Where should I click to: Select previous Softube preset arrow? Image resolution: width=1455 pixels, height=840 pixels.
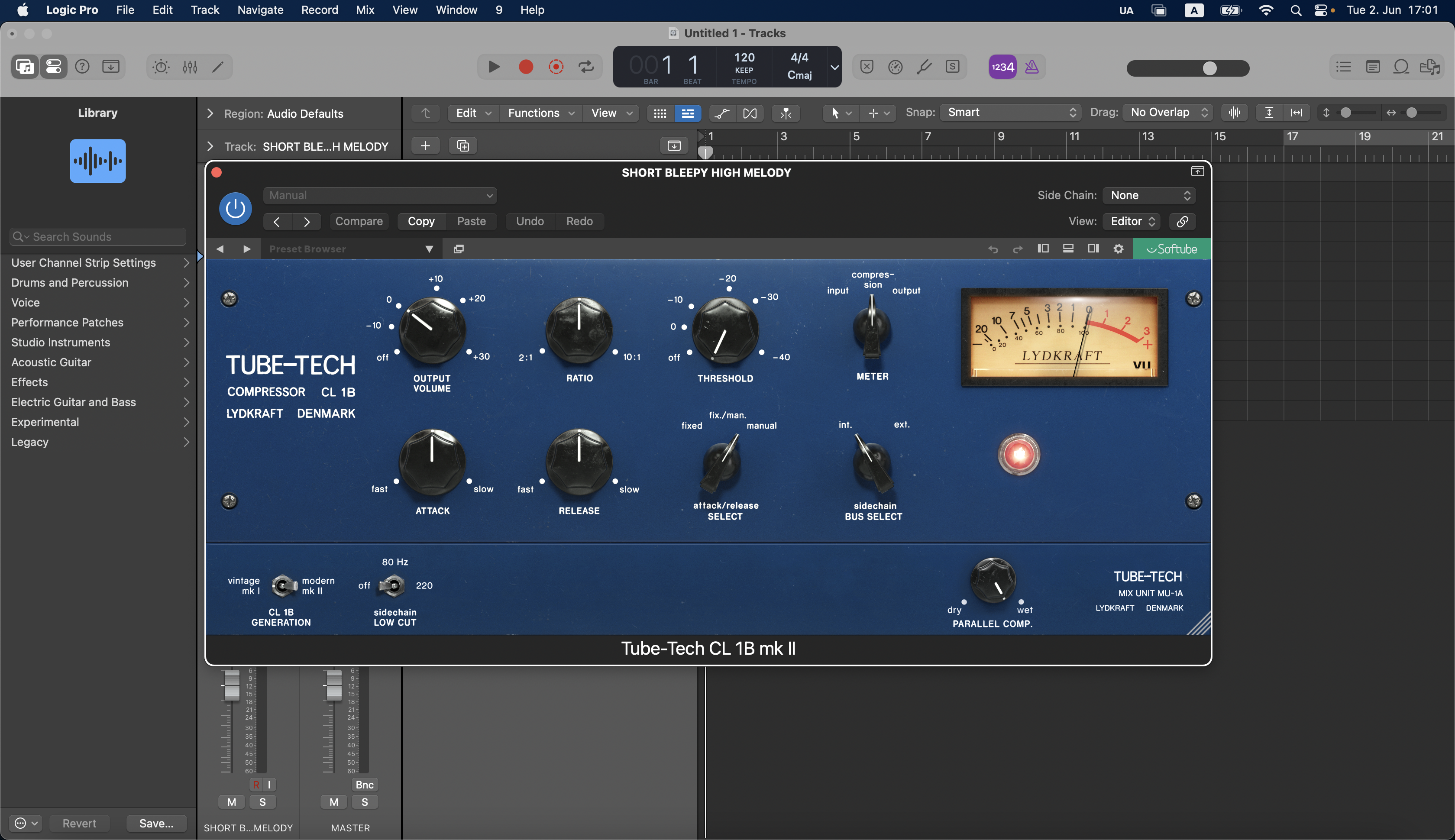(x=220, y=249)
